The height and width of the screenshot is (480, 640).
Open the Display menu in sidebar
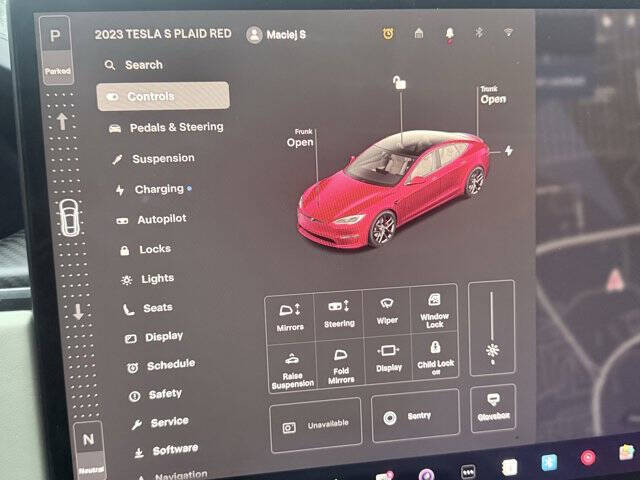click(154, 337)
